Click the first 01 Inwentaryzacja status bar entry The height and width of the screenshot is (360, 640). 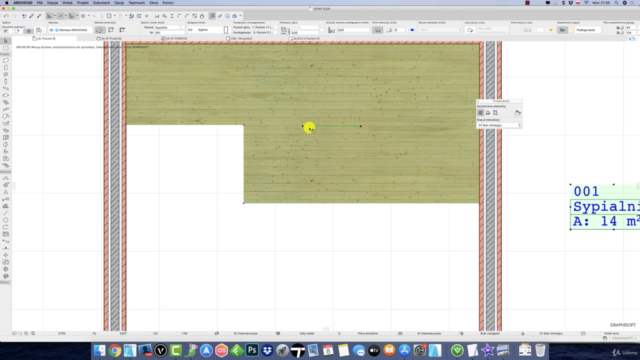245,333
